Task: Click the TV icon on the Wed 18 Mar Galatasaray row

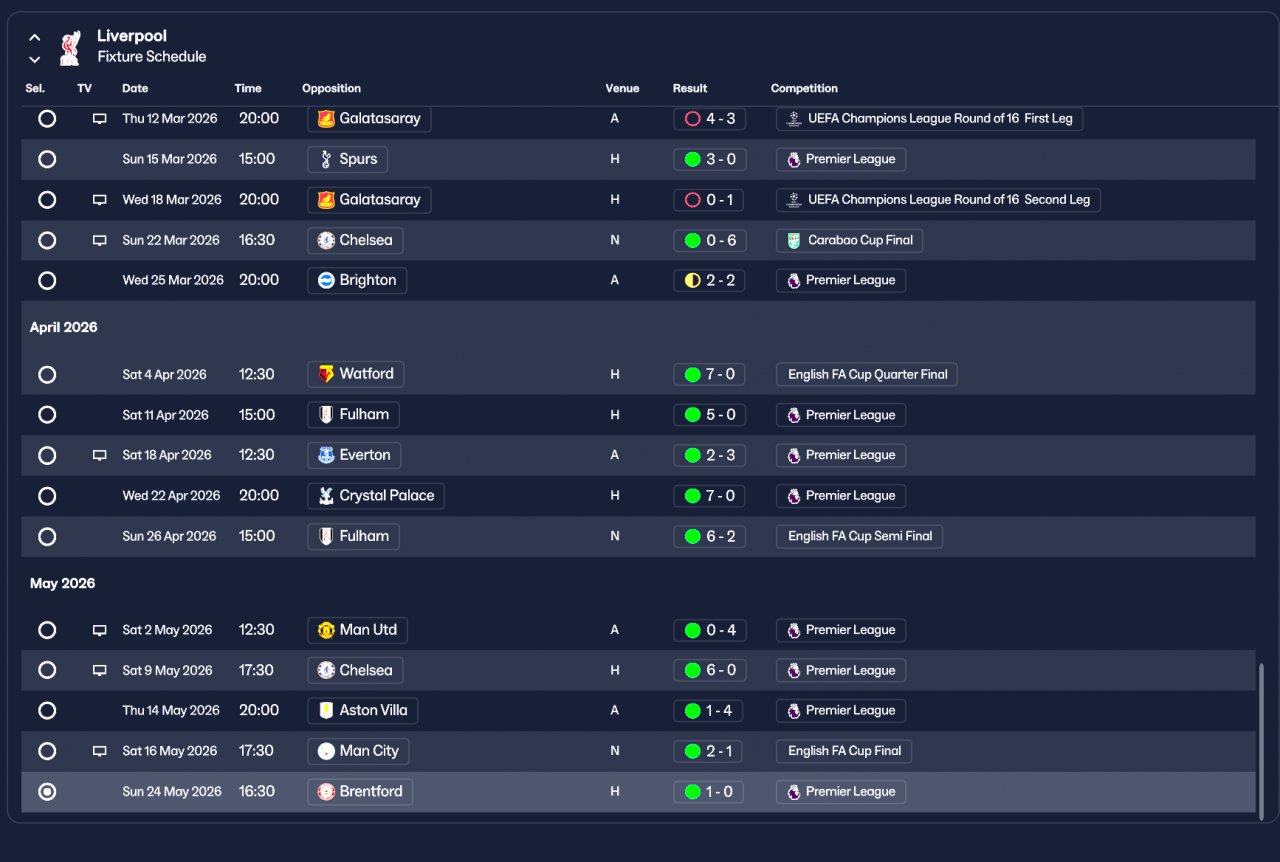Action: click(99, 200)
